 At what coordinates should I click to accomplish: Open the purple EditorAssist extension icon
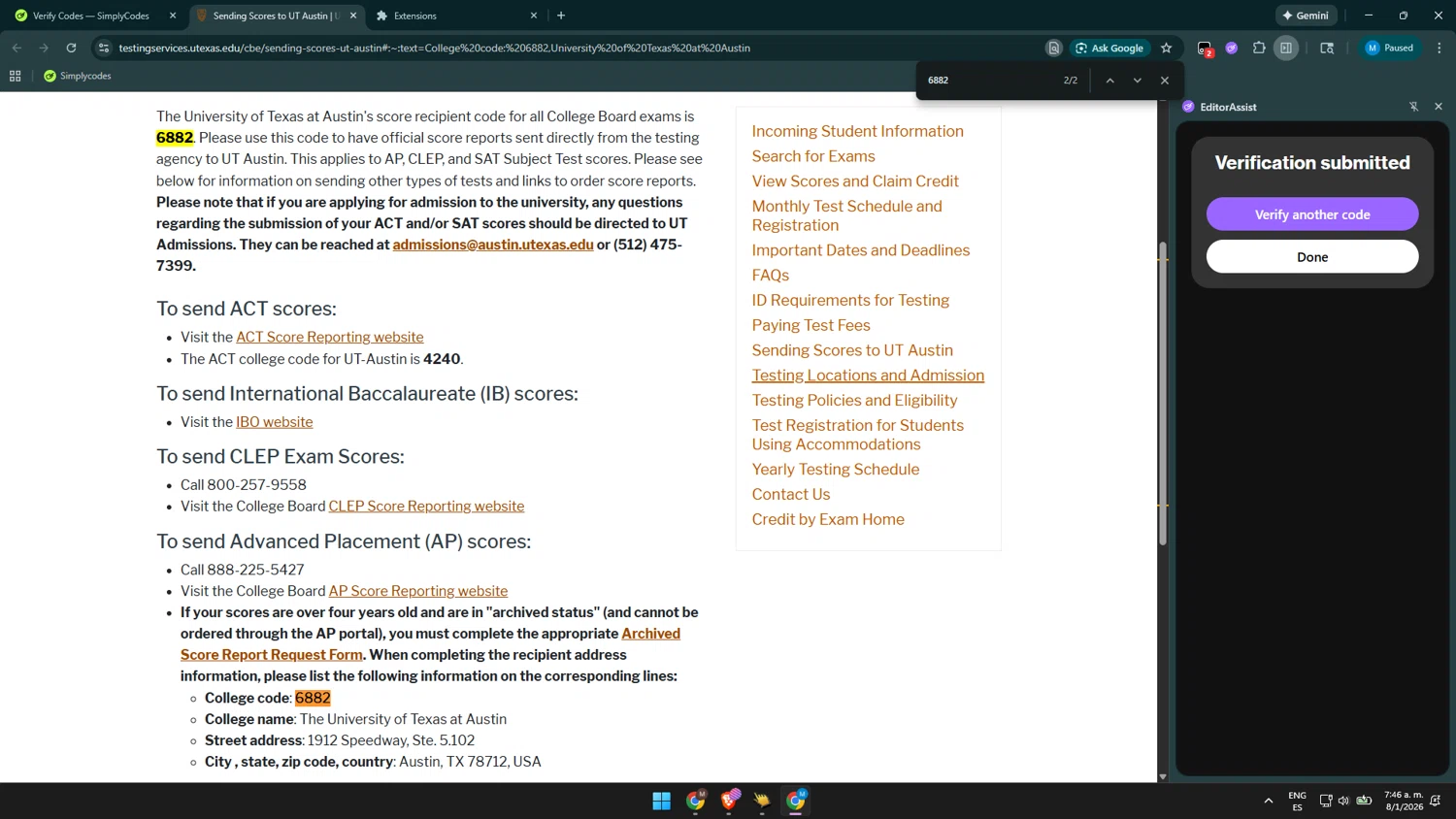click(1232, 48)
